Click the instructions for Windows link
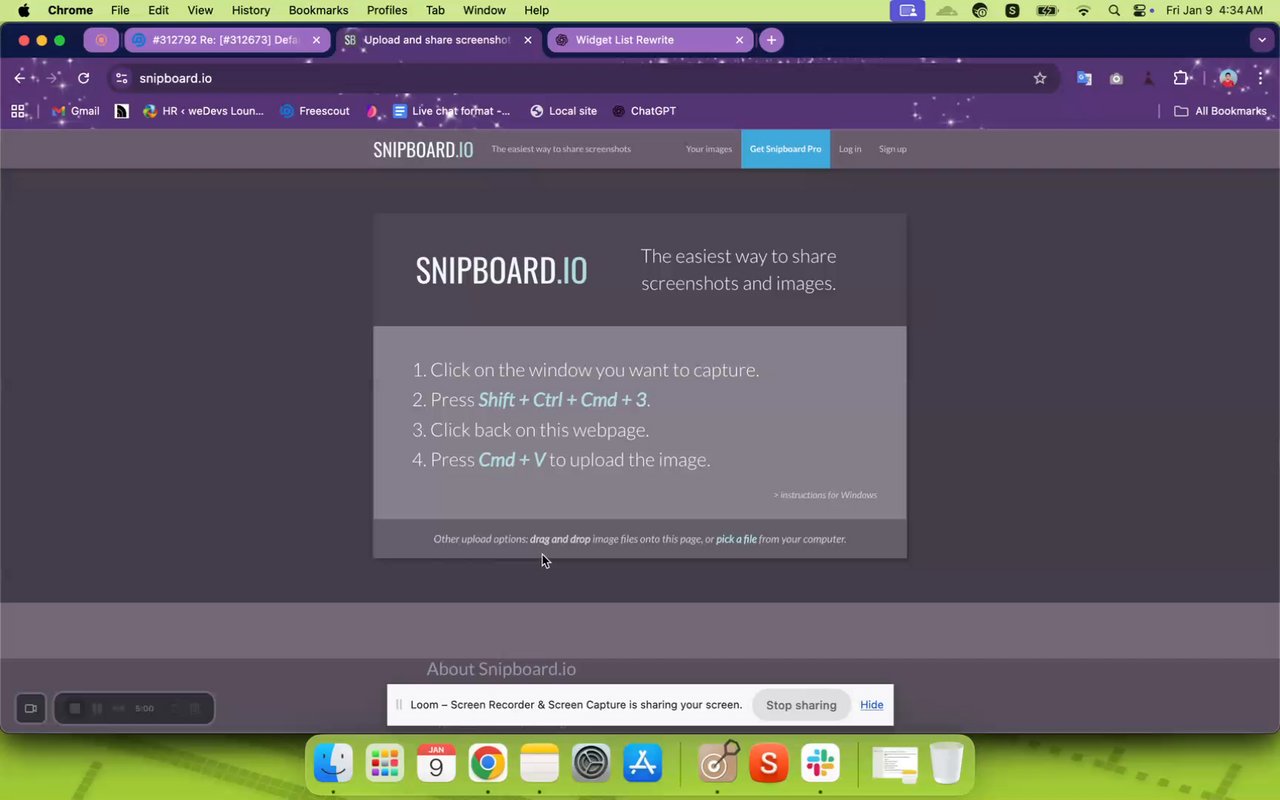The height and width of the screenshot is (800, 1280). (x=825, y=495)
